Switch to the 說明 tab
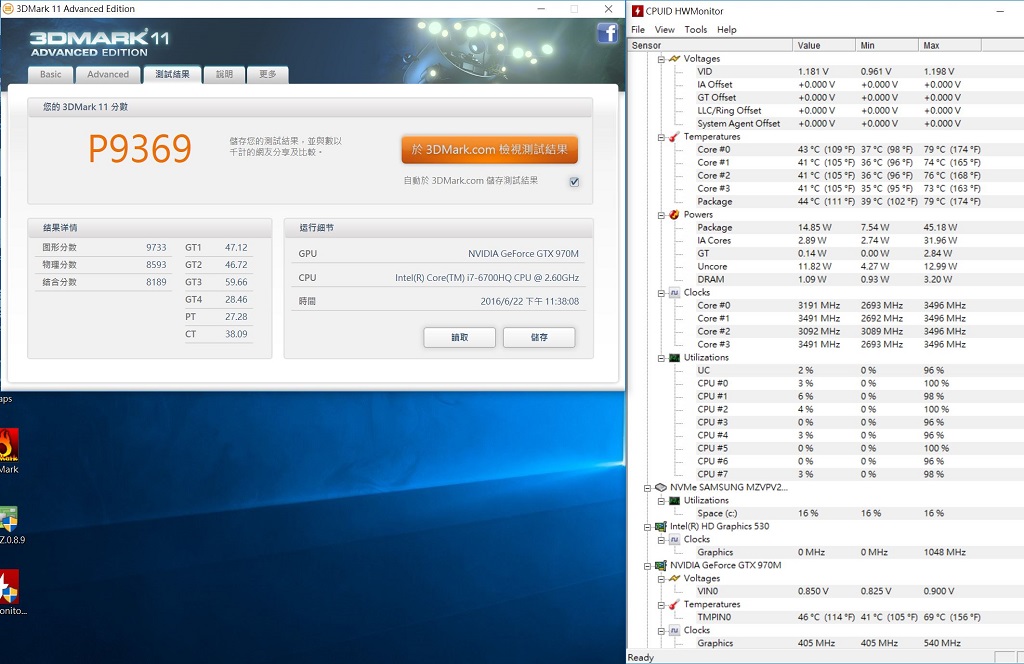Image resolution: width=1024 pixels, height=664 pixels. [224, 74]
